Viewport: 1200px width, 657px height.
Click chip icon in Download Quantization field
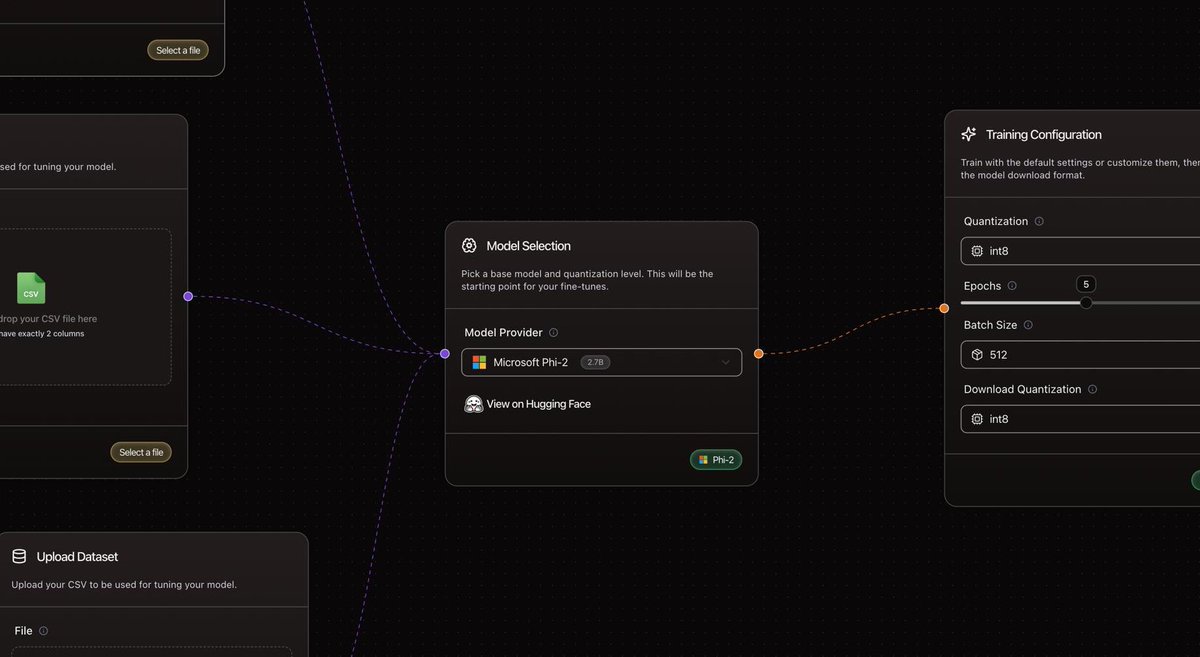(x=977, y=419)
